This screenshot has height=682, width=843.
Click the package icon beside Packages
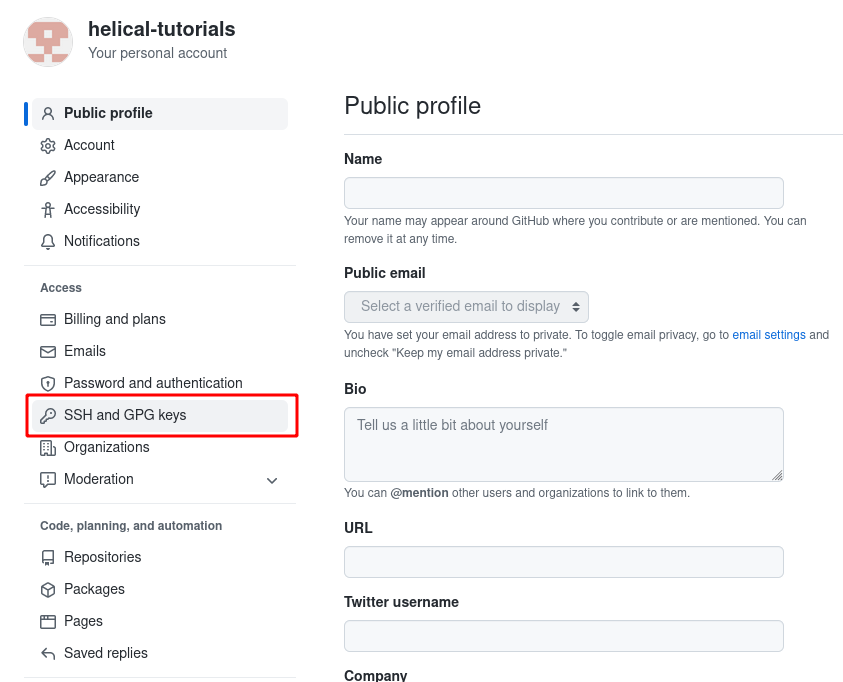coord(48,590)
